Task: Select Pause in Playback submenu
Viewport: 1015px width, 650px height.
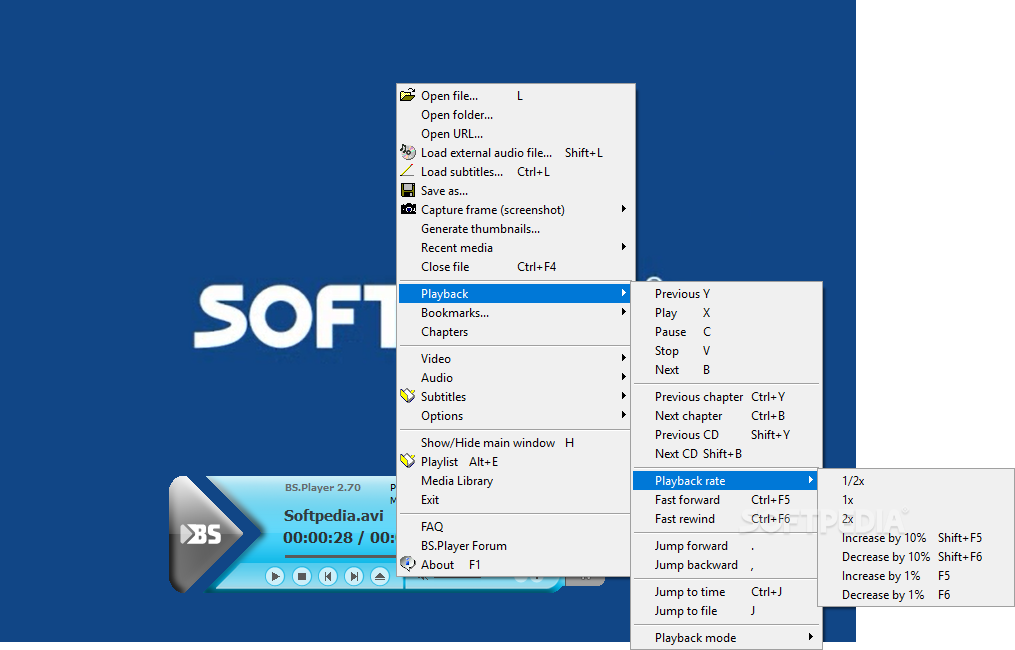Action: (x=726, y=331)
